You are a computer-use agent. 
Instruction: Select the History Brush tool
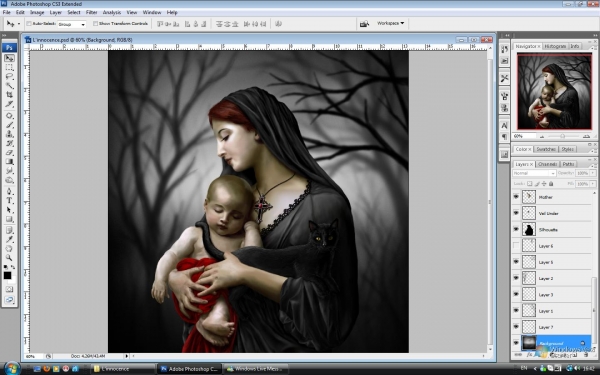coord(9,143)
